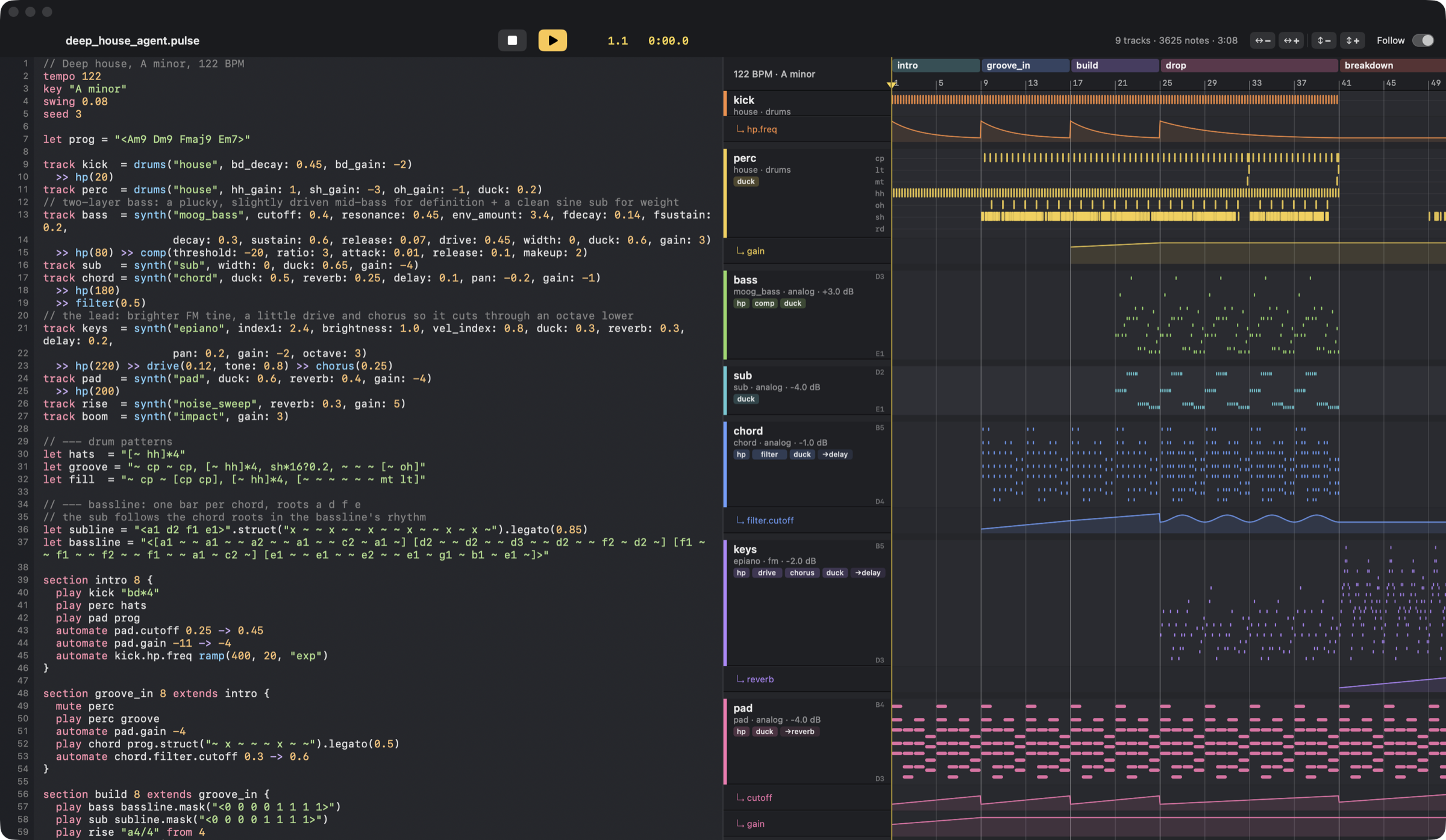Place cursor on 'let hats' pattern line
Screen dimensions: 1446x840
(x=114, y=454)
